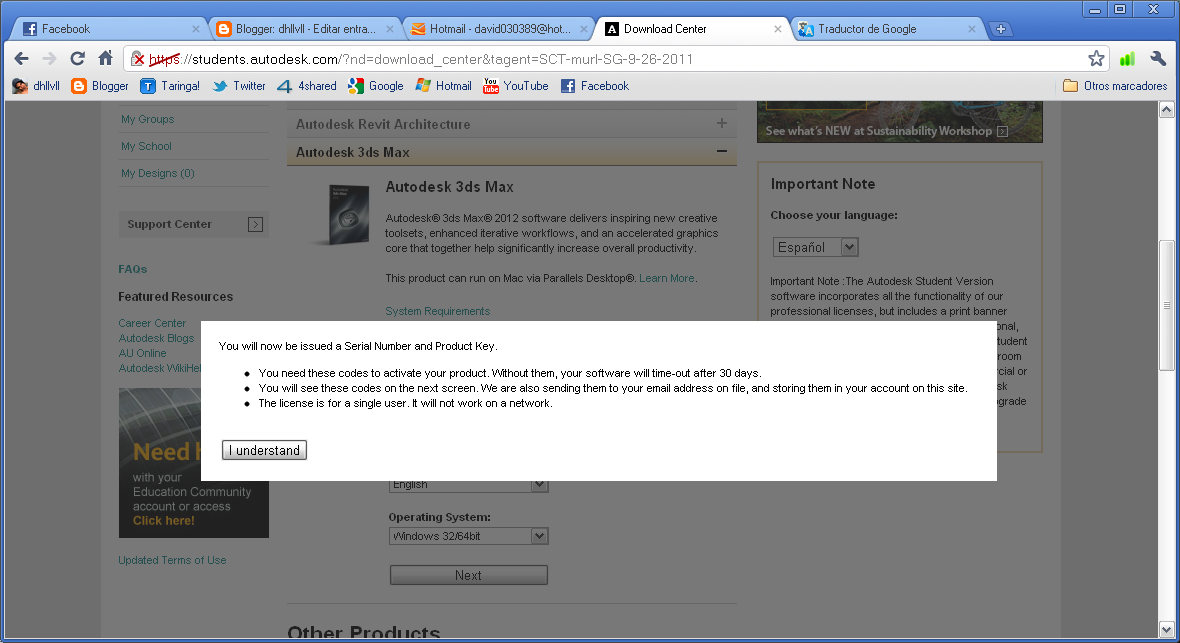Close the Hotmail tab
The height and width of the screenshot is (643, 1180).
pyautogui.click(x=583, y=29)
